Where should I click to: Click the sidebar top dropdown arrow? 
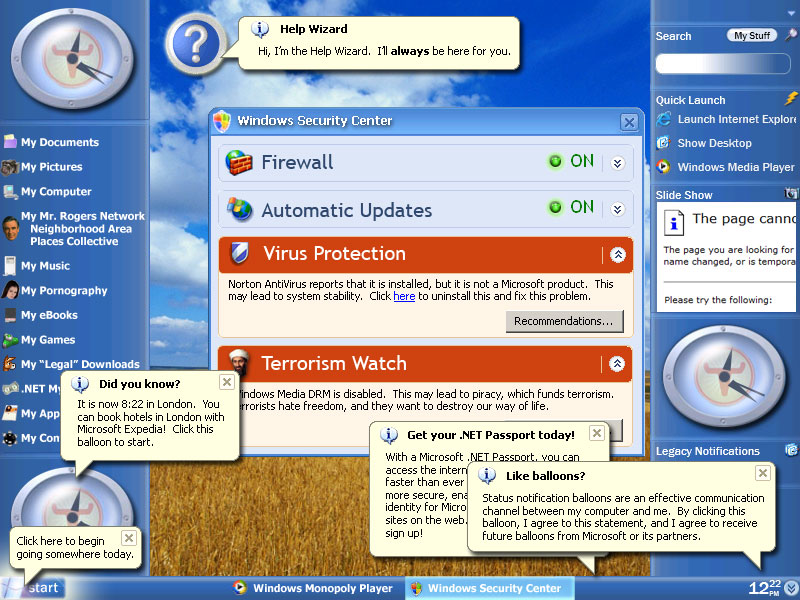click(x=791, y=13)
